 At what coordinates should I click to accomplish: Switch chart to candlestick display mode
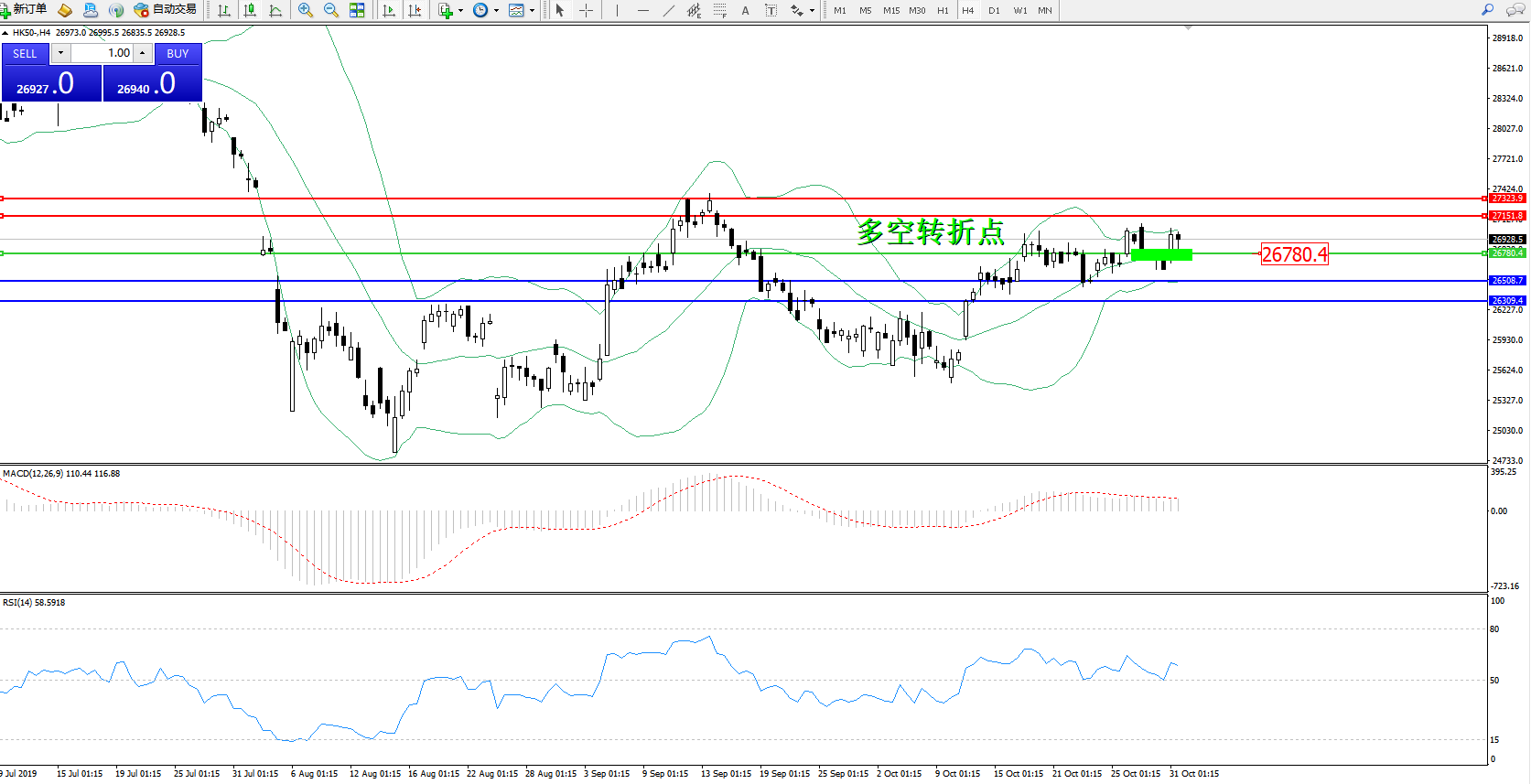[250, 10]
